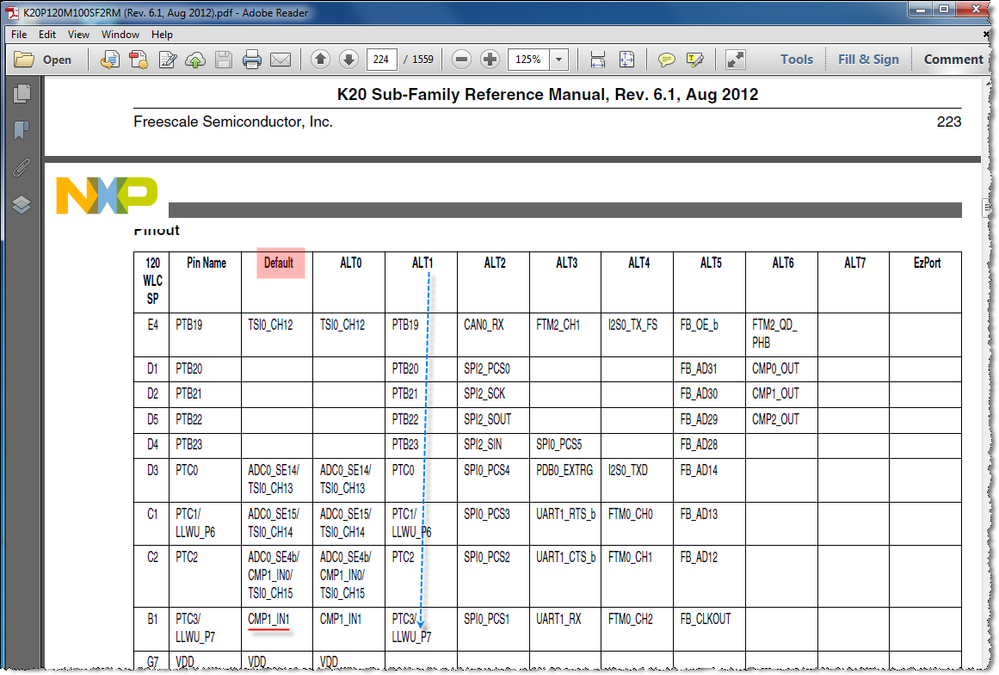Click the Create PDF icon
The height and width of the screenshot is (675, 999).
tap(138, 59)
